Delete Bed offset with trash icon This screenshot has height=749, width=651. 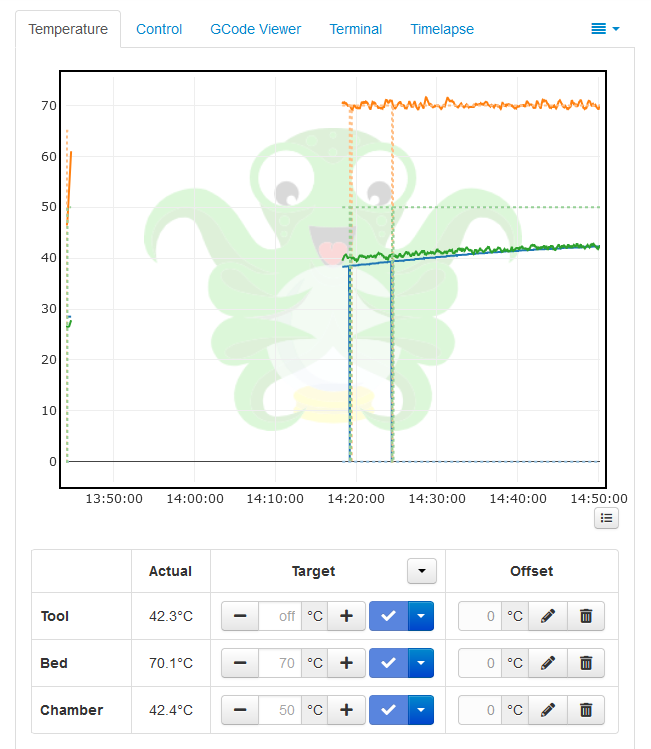(x=586, y=663)
